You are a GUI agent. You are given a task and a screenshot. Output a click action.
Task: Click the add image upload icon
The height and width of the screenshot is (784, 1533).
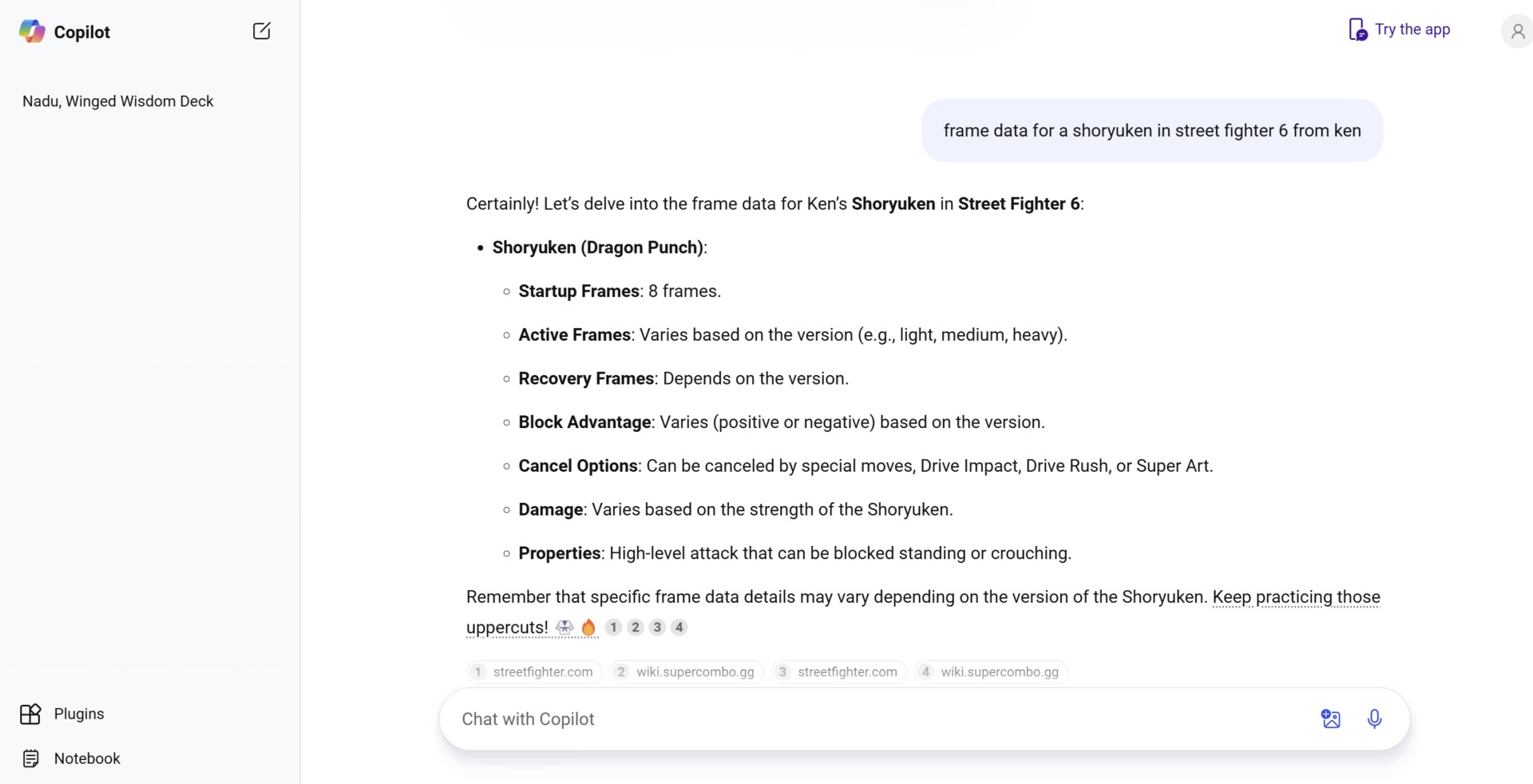point(1330,719)
